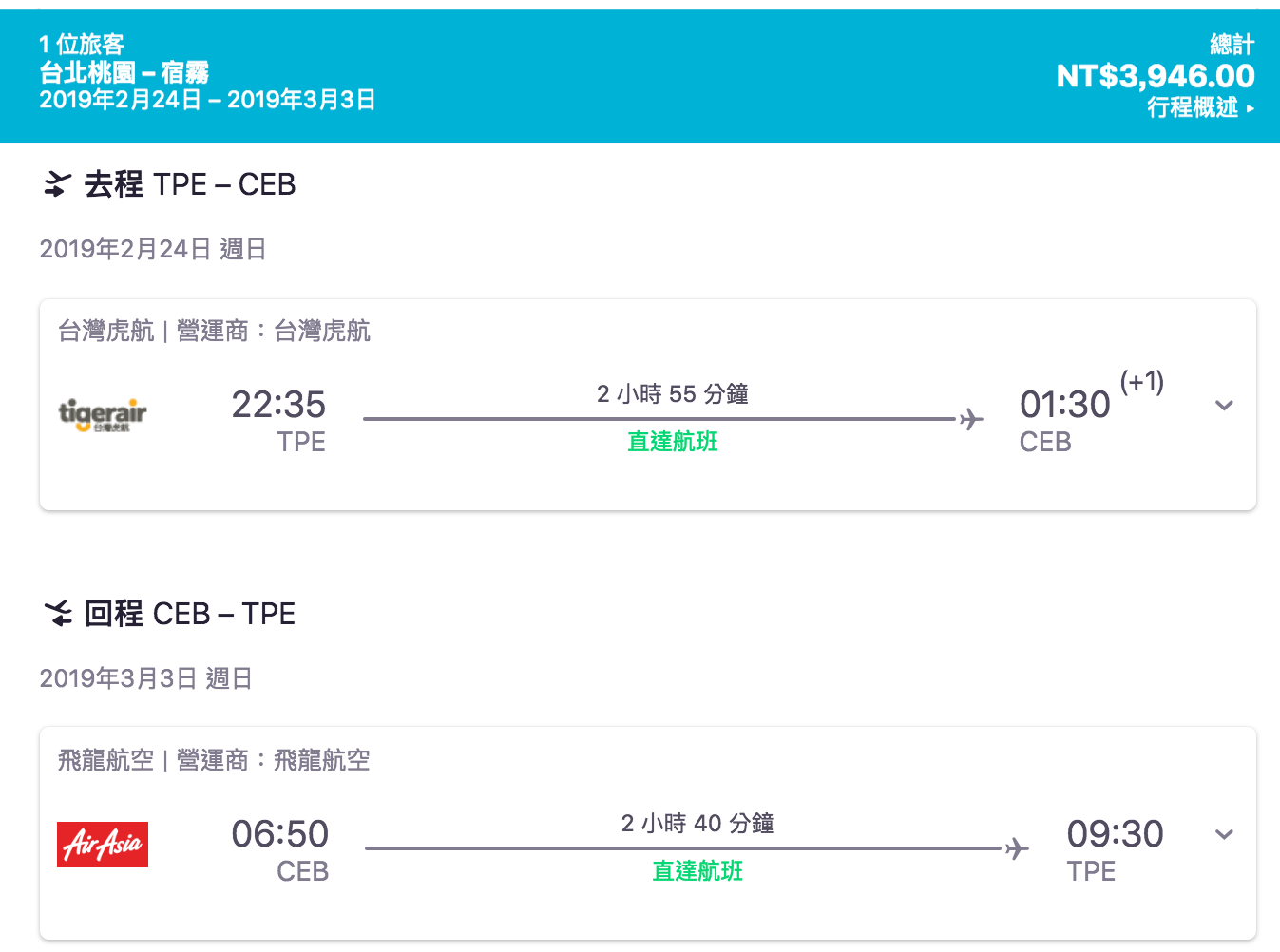This screenshot has height=952, width=1280.
Task: Click the 01:30 CEB arrival time
Action: 1064,406
